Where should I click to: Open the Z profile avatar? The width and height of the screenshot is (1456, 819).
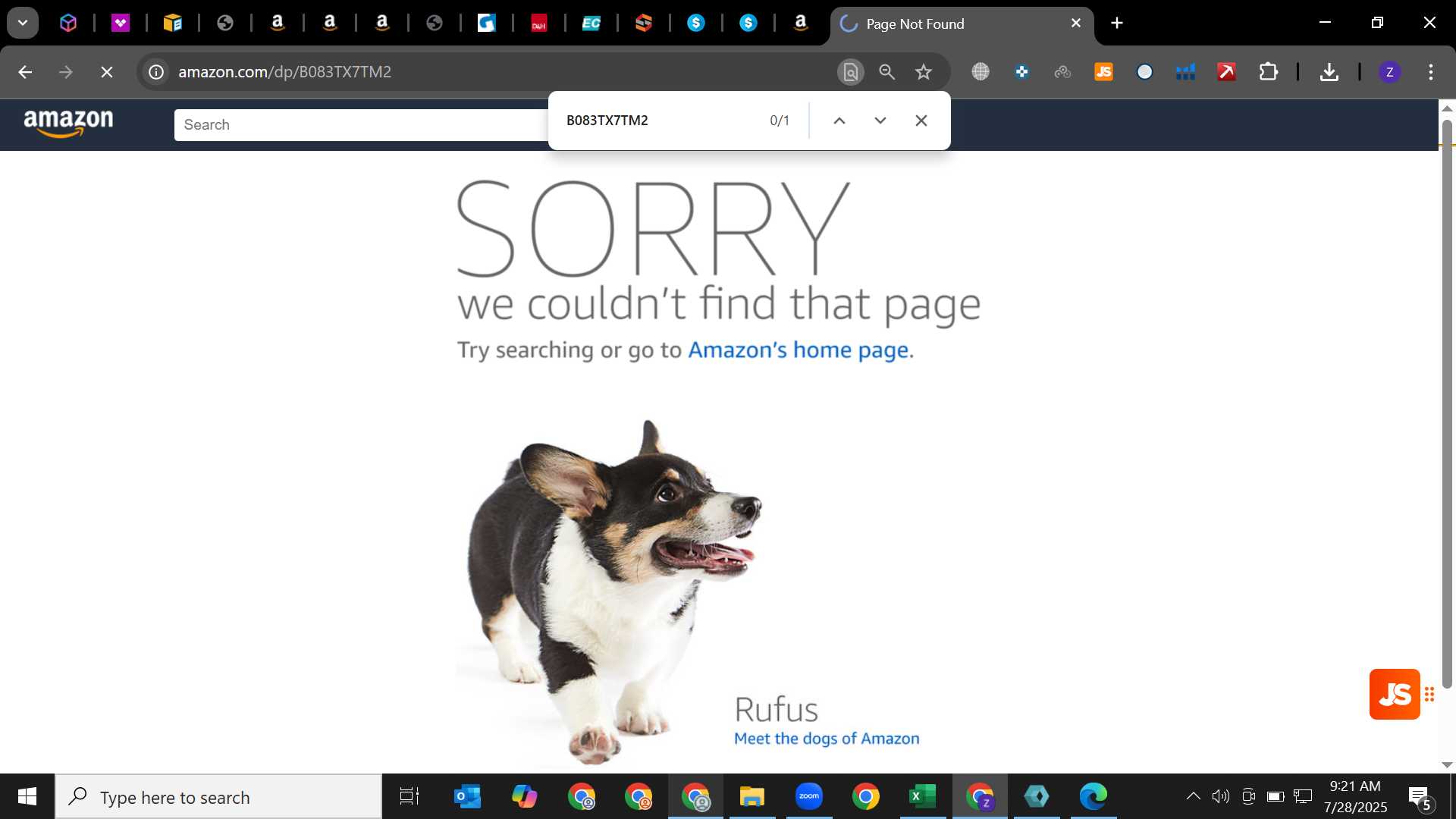[x=1389, y=72]
